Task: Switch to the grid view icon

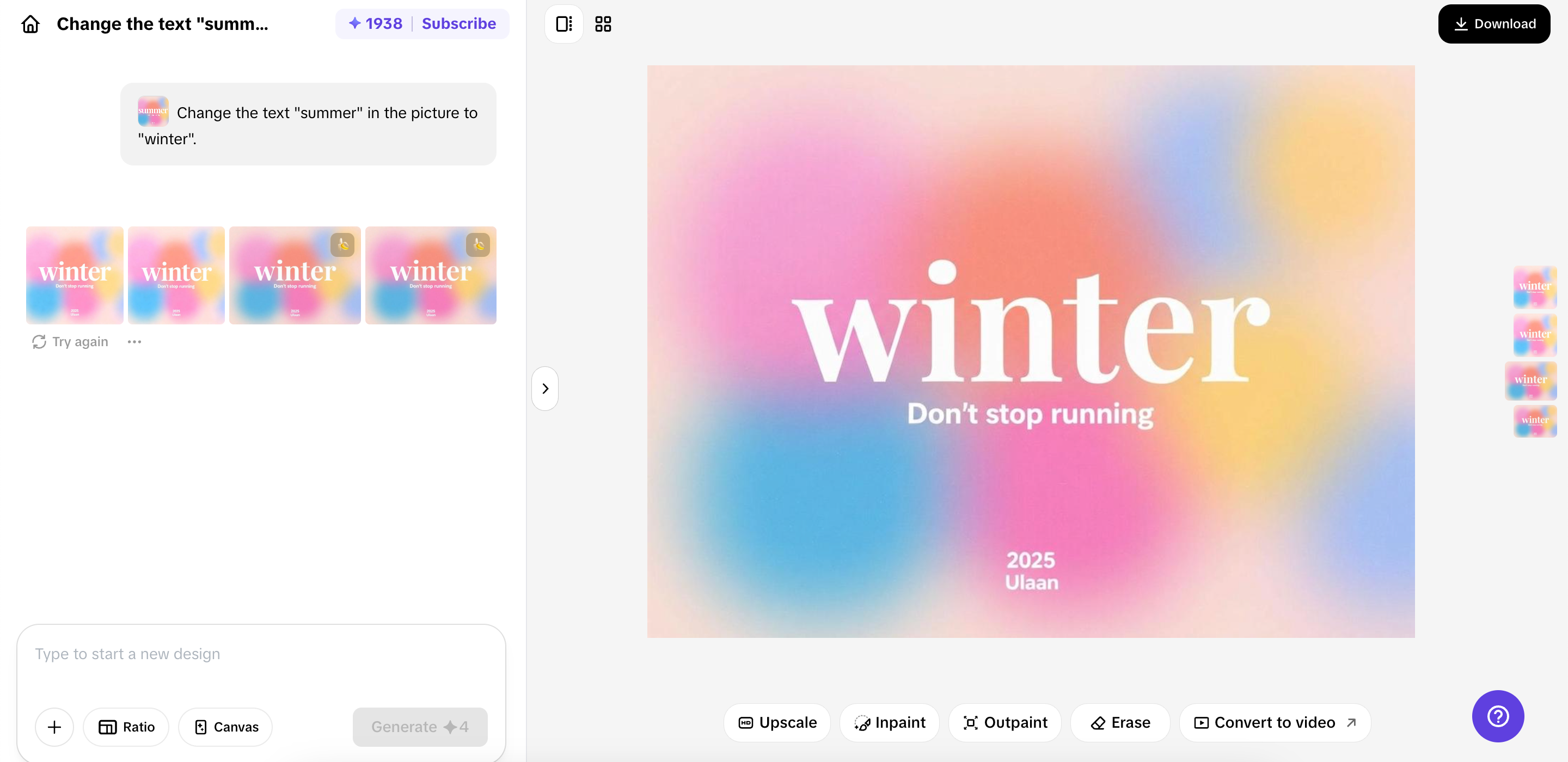Action: coord(603,24)
